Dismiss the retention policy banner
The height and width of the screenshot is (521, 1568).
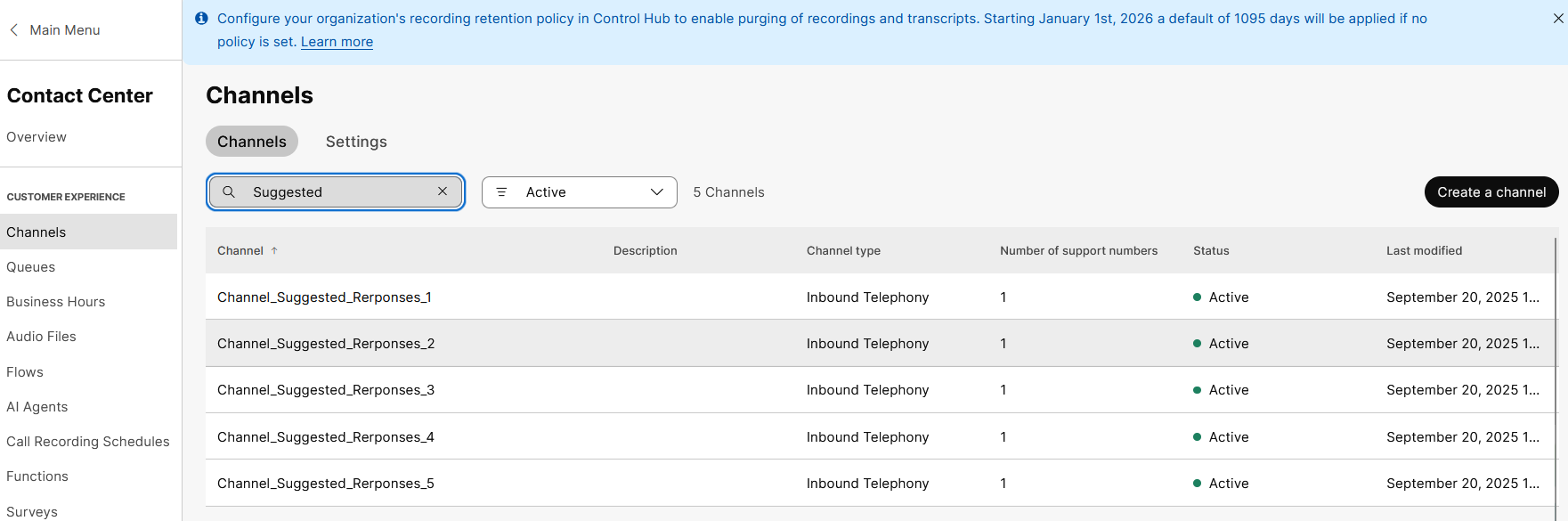1557,19
